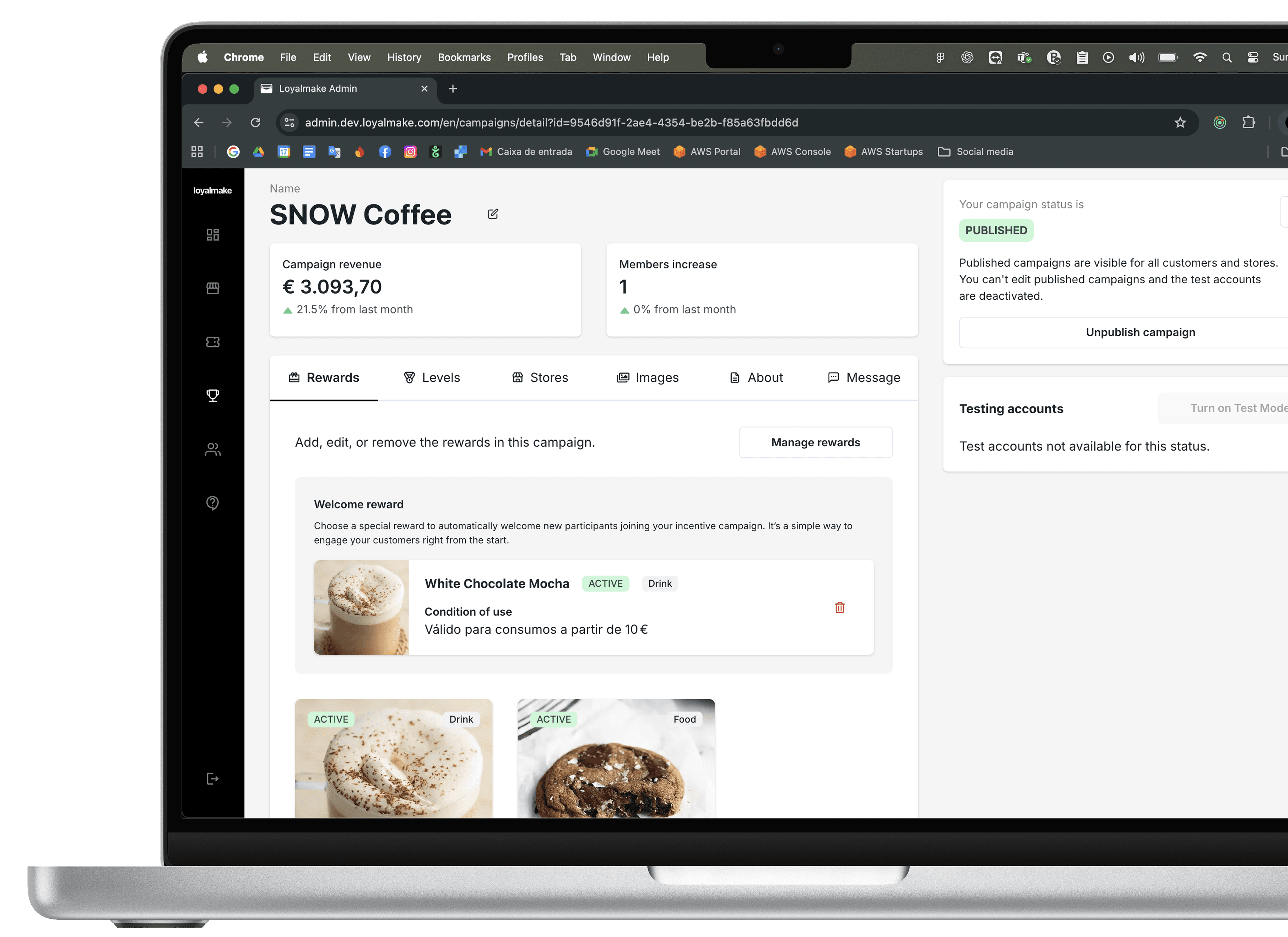Image resolution: width=1288 pixels, height=937 pixels.
Task: Click the cookie reward thumbnail image
Action: pyautogui.click(x=616, y=763)
